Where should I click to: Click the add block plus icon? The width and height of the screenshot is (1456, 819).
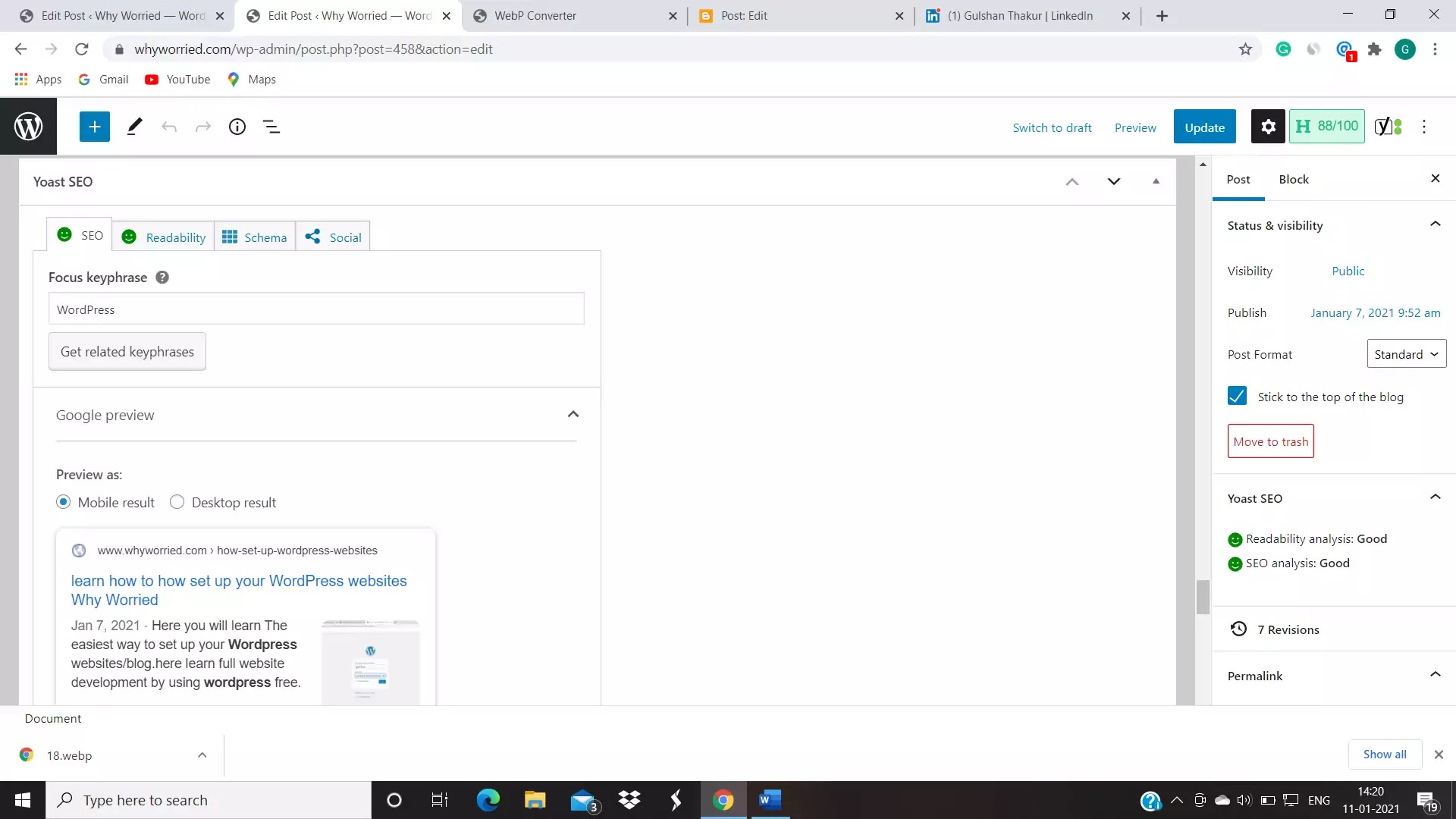[95, 127]
